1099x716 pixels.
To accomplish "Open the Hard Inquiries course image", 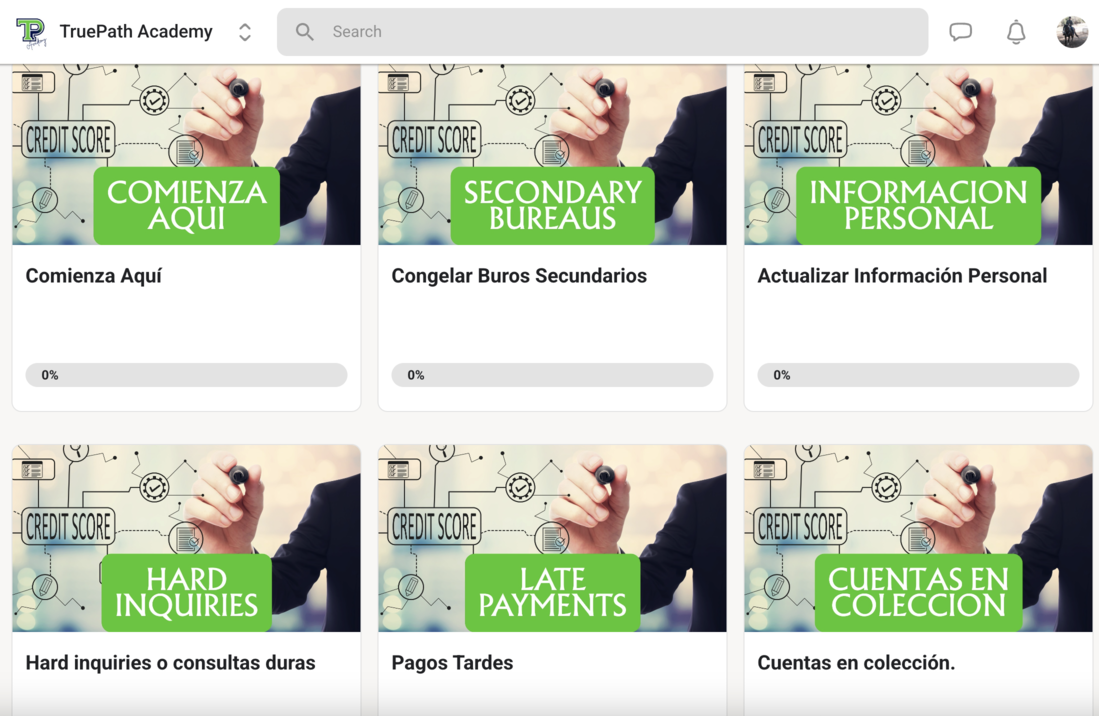I will click(x=186, y=538).
